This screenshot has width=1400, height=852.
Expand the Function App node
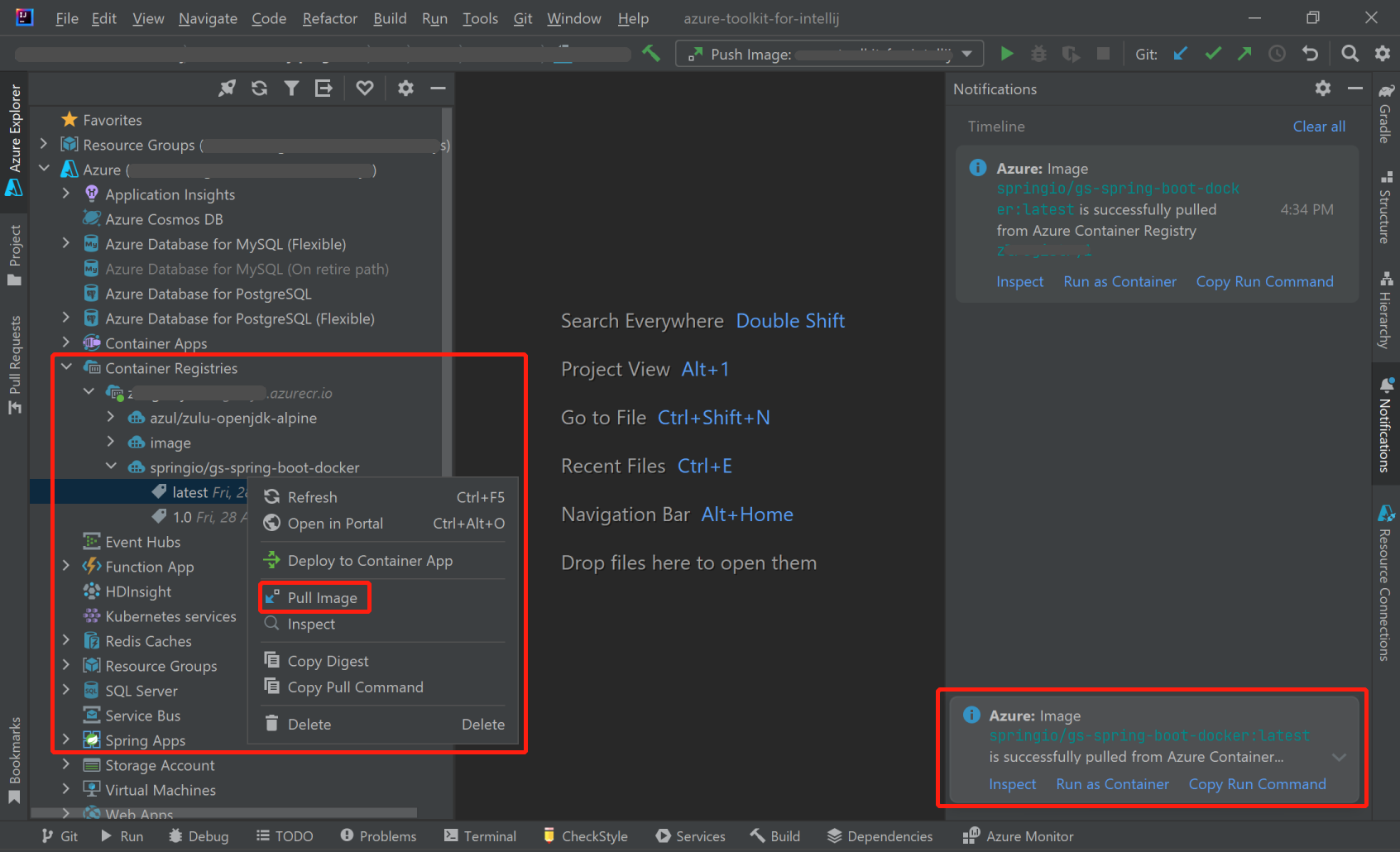(67, 566)
